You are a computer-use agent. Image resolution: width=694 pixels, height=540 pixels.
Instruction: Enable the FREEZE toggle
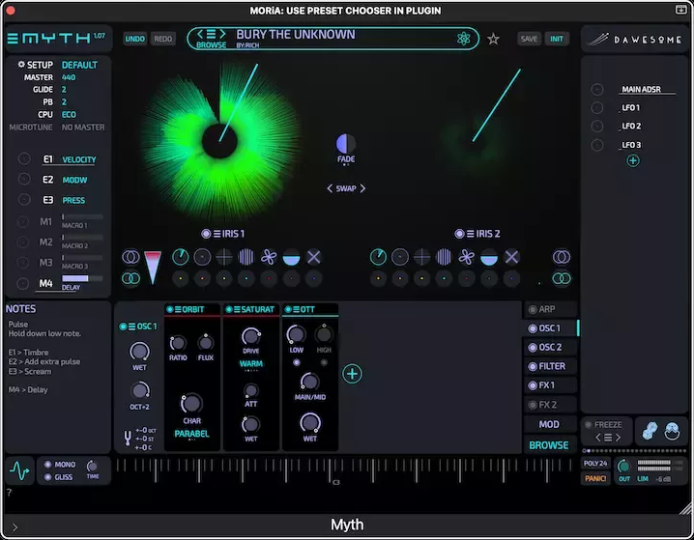point(588,424)
